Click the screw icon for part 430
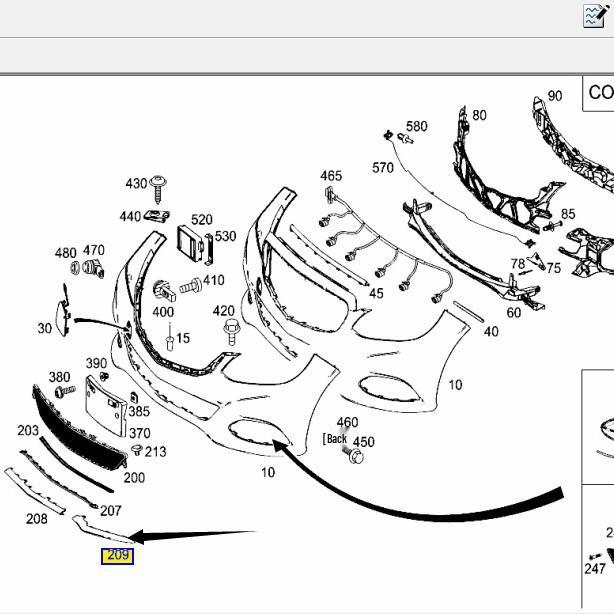The image size is (614, 614). (159, 184)
